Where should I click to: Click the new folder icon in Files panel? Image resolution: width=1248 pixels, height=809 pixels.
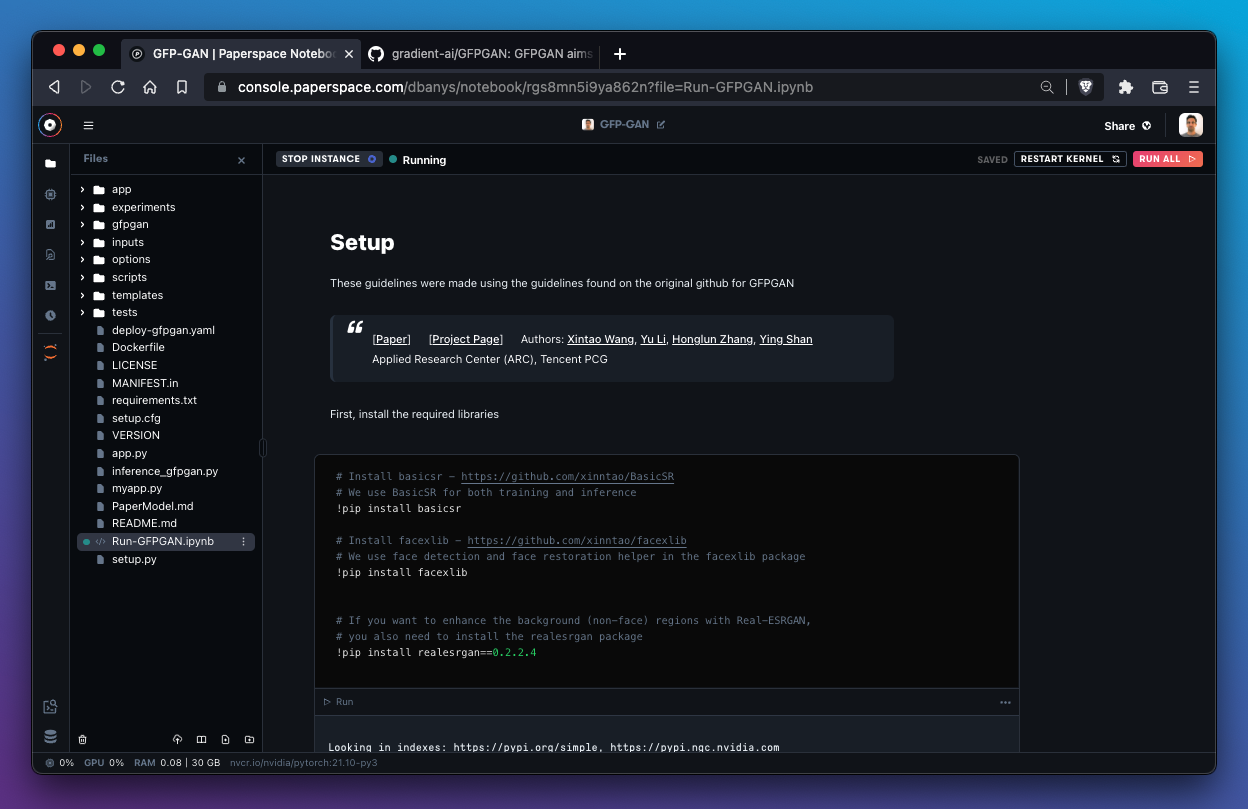[249, 739]
